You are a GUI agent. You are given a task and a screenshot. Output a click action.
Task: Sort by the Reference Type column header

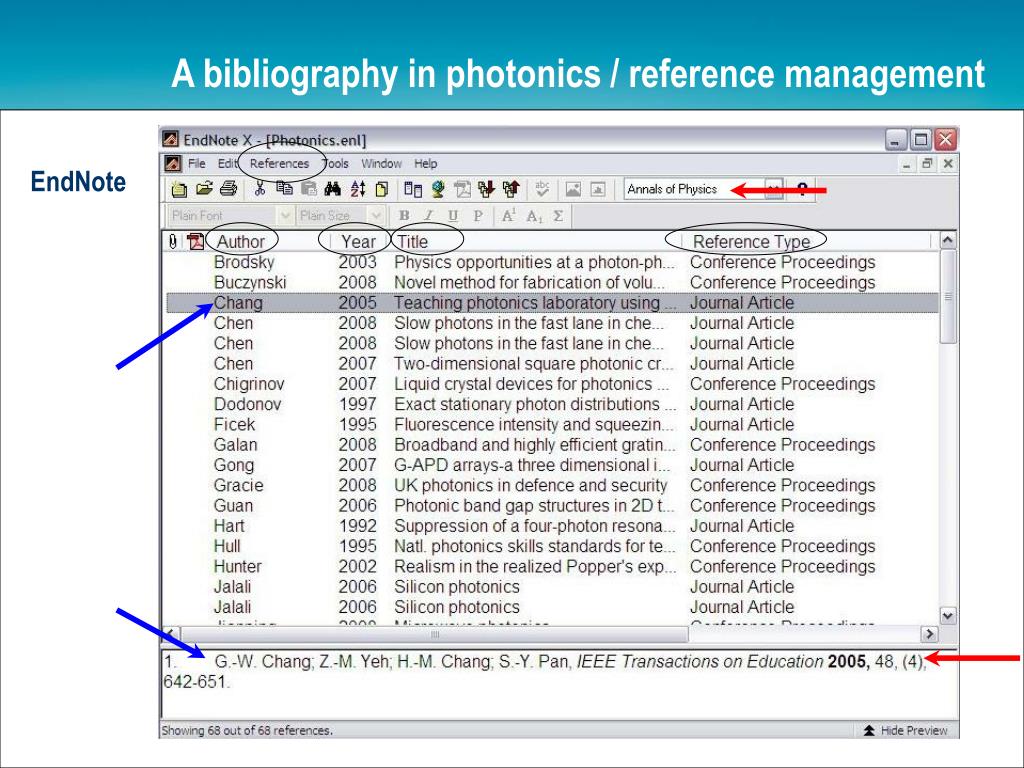(x=752, y=242)
